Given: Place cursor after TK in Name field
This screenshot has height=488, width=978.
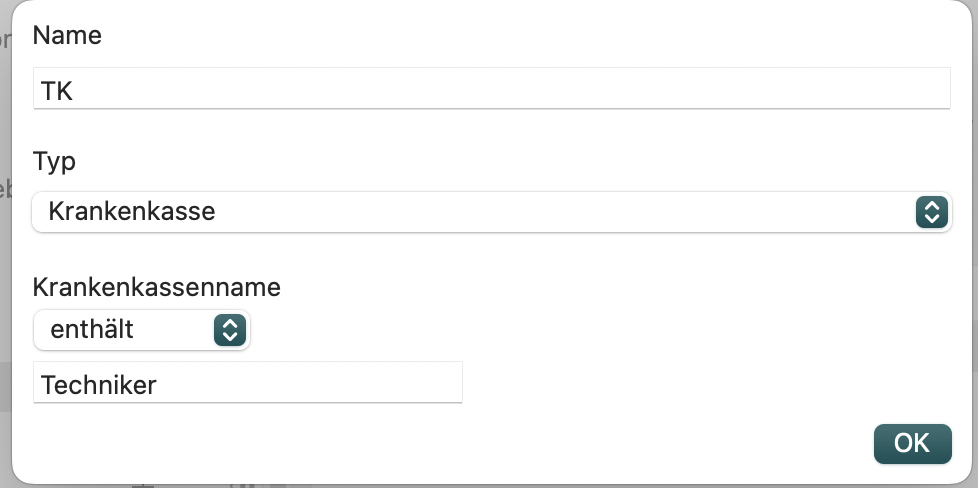Looking at the screenshot, I should click(x=74, y=91).
